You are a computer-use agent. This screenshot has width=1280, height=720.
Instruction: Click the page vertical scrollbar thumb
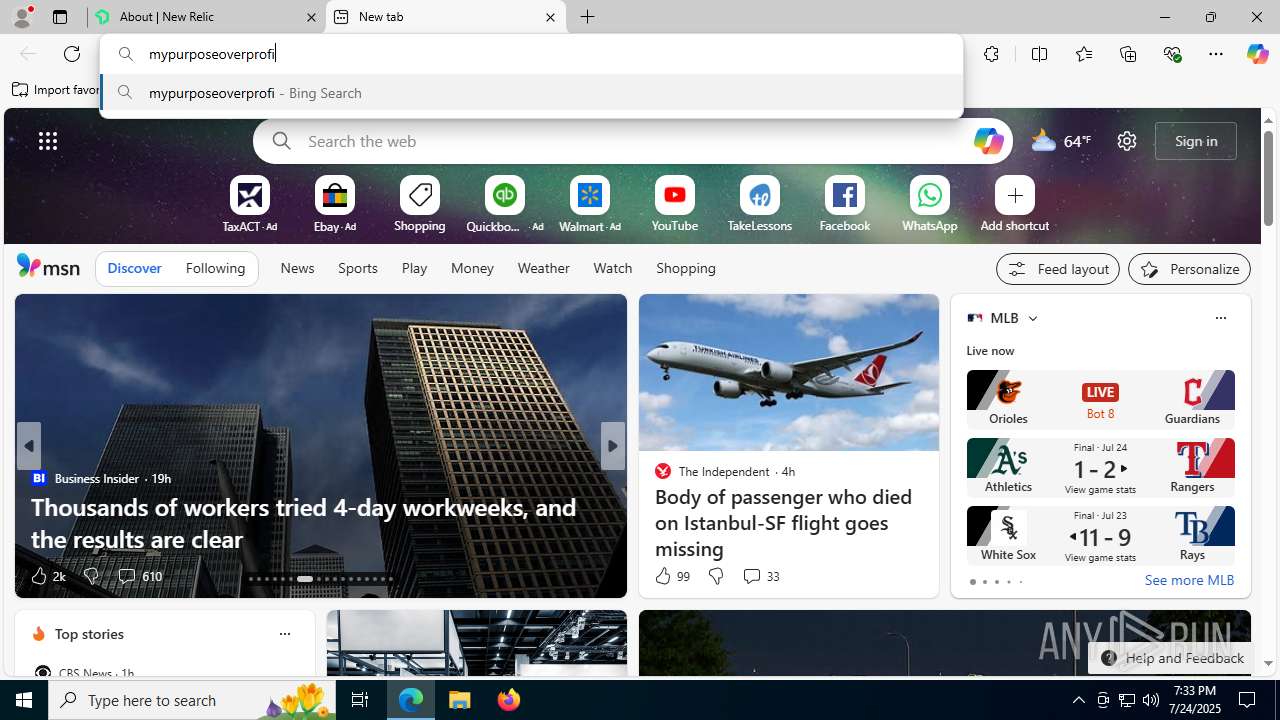(1268, 178)
